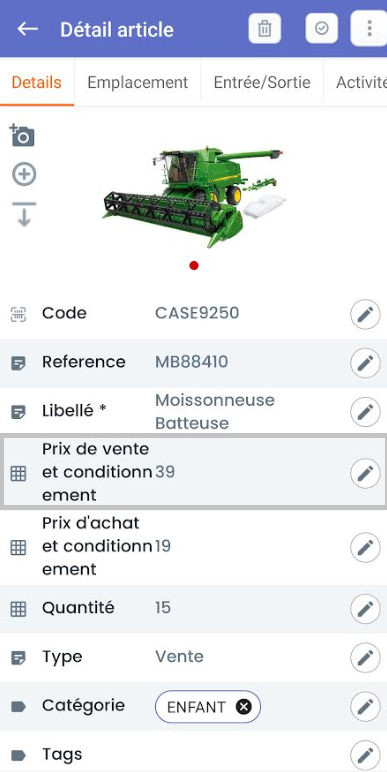Edit Libellé Moissonneuse Batteuse pencil

365,412
